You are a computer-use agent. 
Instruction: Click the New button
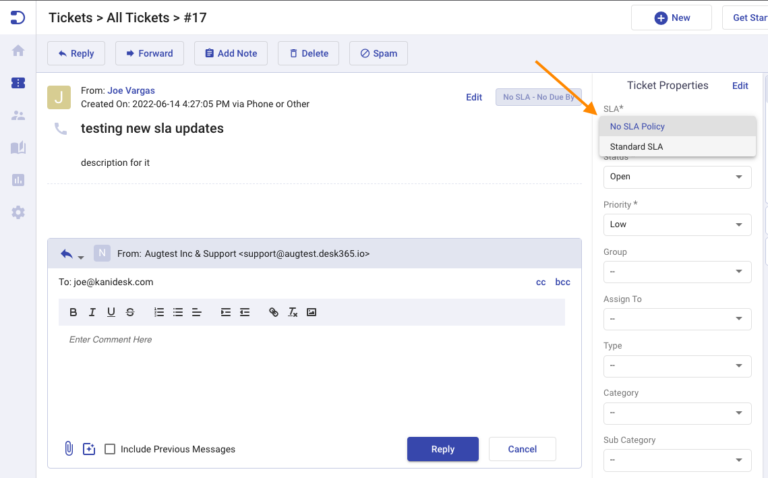pyautogui.click(x=672, y=18)
